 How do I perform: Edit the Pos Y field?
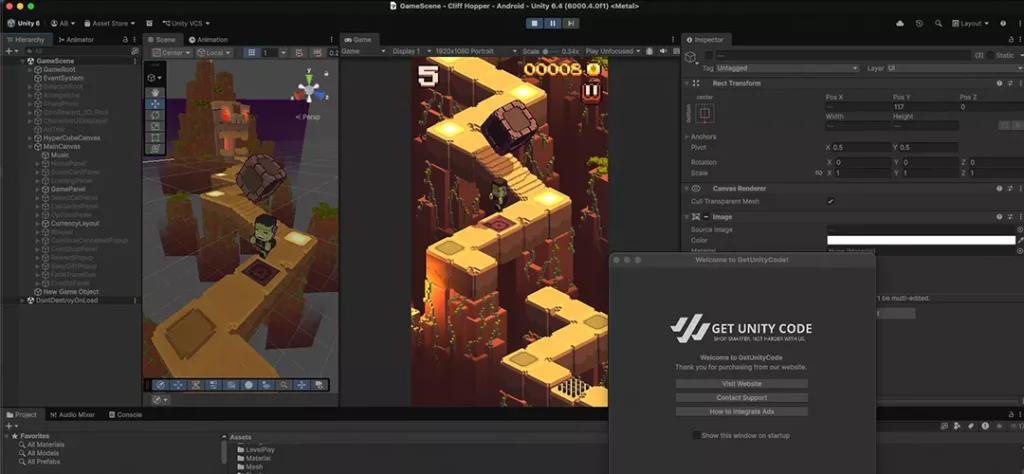(x=924, y=106)
